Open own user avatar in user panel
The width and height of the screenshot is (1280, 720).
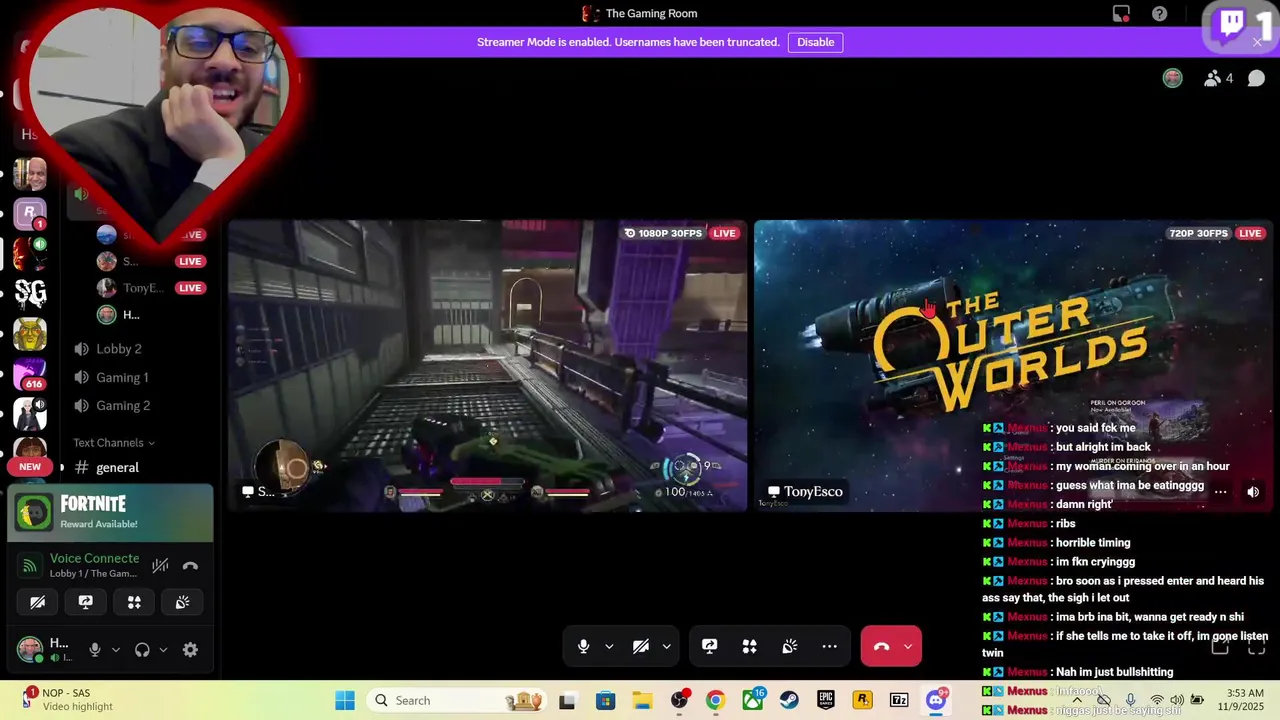tap(30, 649)
